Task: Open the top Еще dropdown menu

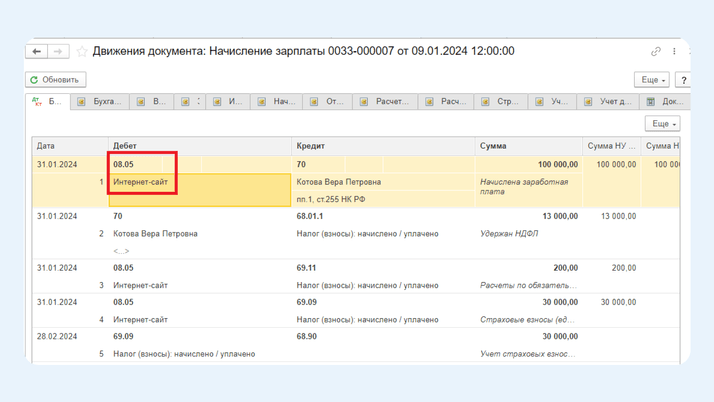Action: [x=651, y=80]
